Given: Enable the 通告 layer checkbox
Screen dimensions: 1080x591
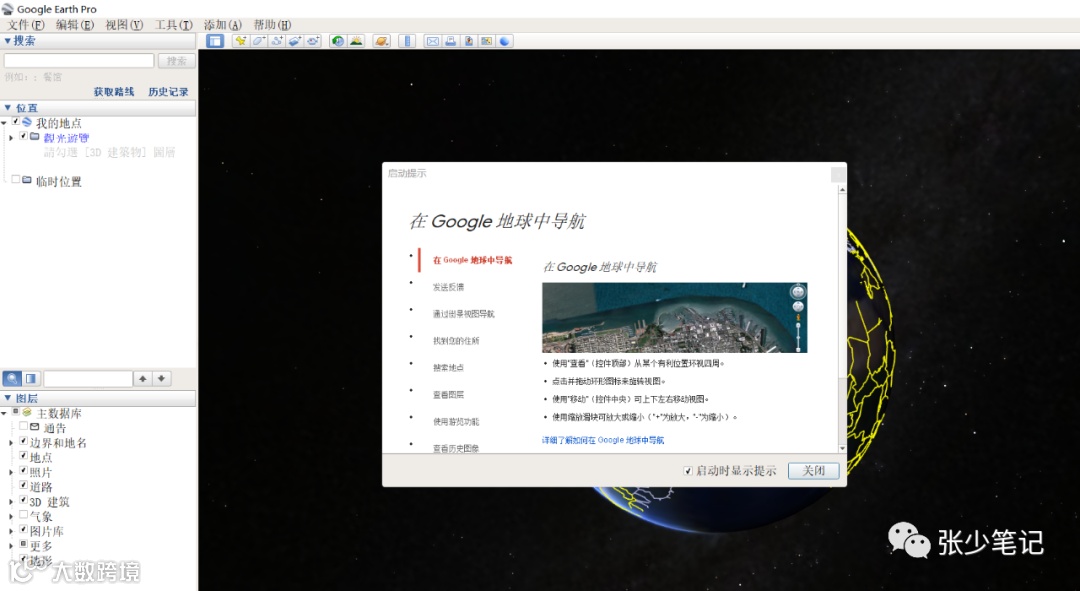Looking at the screenshot, I should pos(23,426).
